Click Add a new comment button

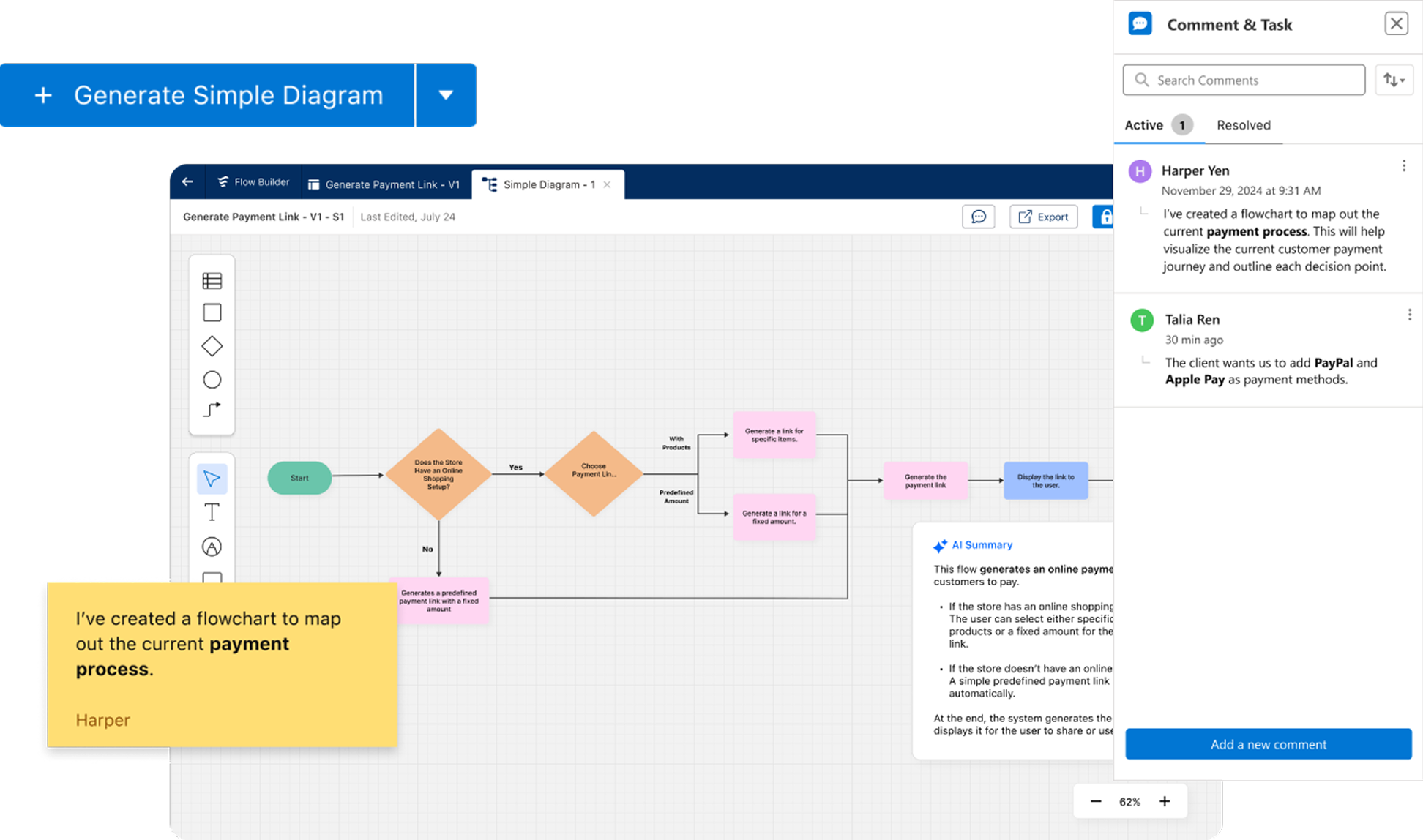click(x=1269, y=744)
